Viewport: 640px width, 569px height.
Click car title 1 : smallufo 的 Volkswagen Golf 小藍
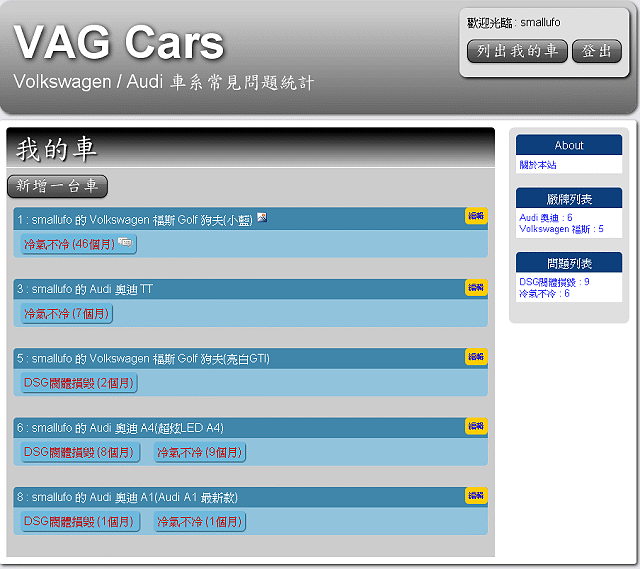tap(135, 220)
